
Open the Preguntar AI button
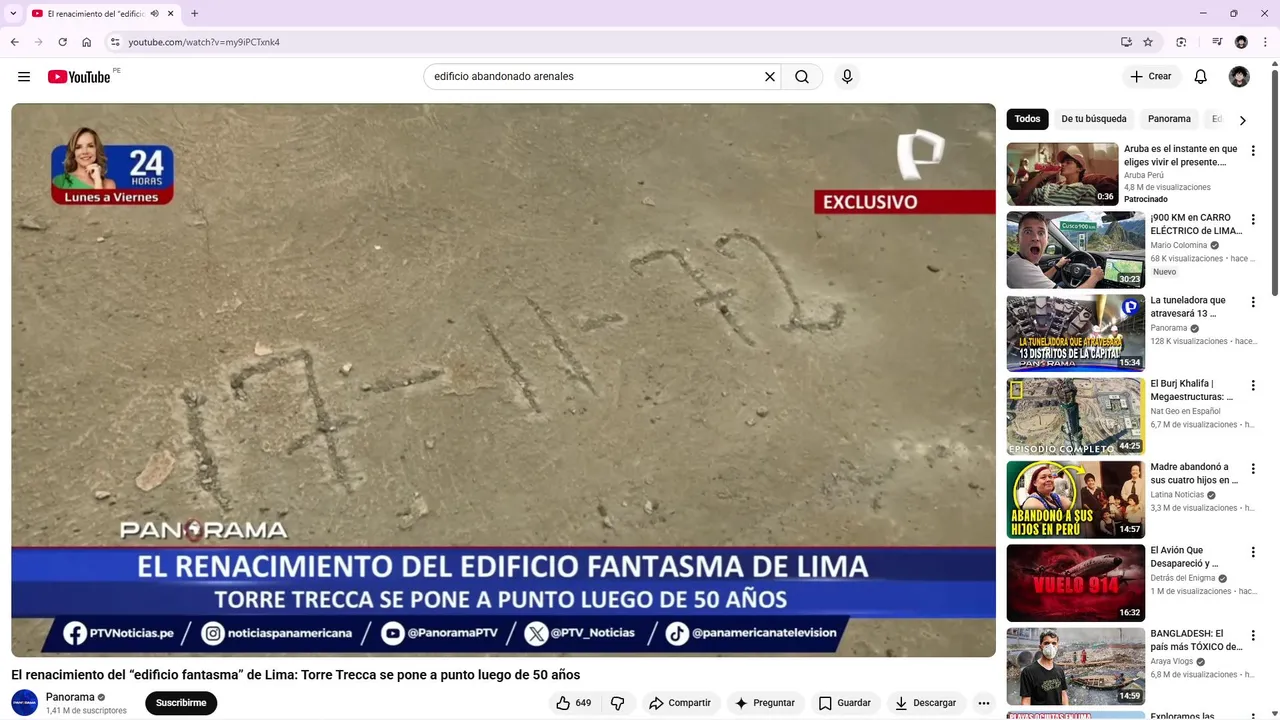764,703
